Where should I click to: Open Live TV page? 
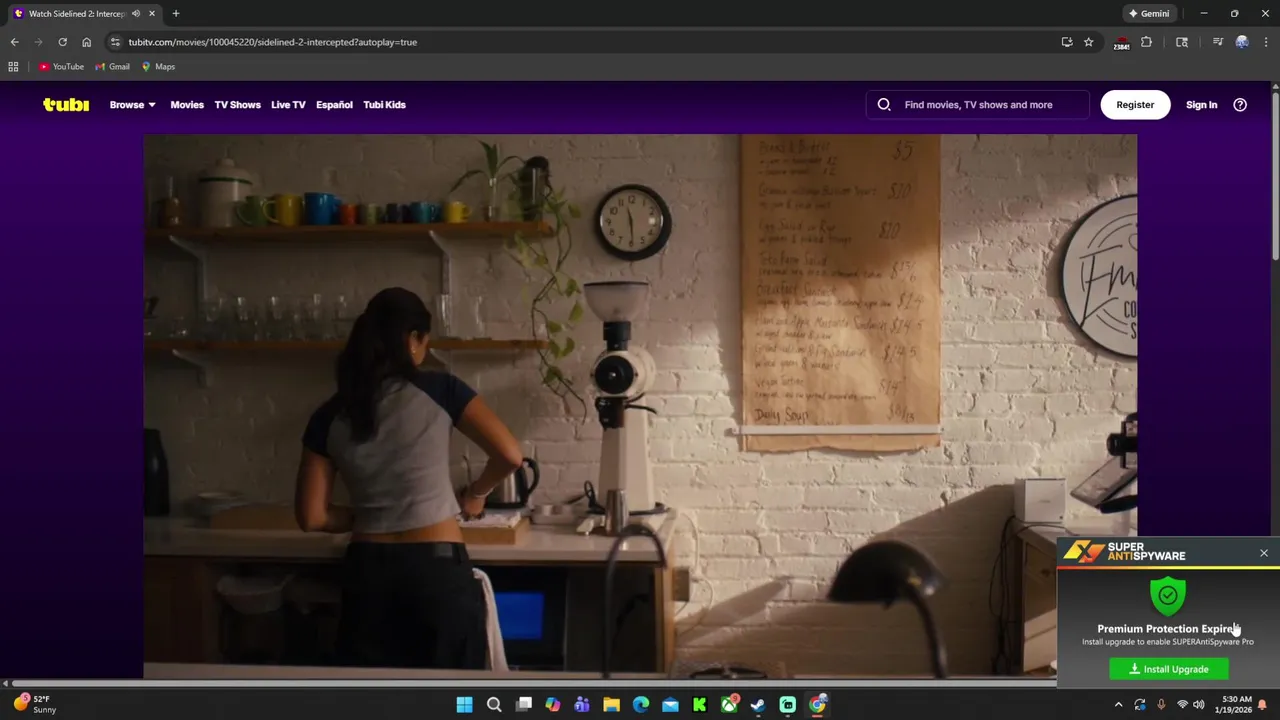(288, 104)
